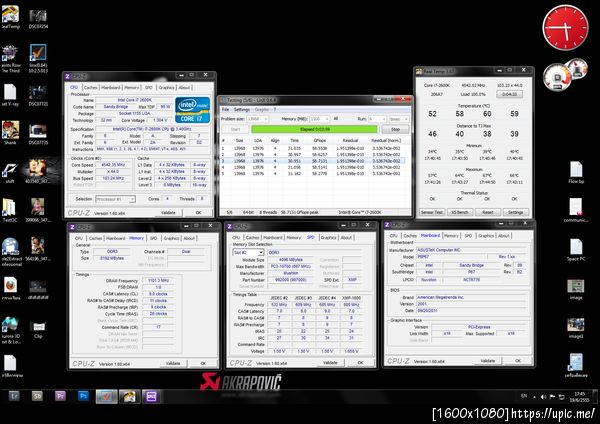
Task: Click the Residual (norm.) column header
Action: click(x=386, y=140)
